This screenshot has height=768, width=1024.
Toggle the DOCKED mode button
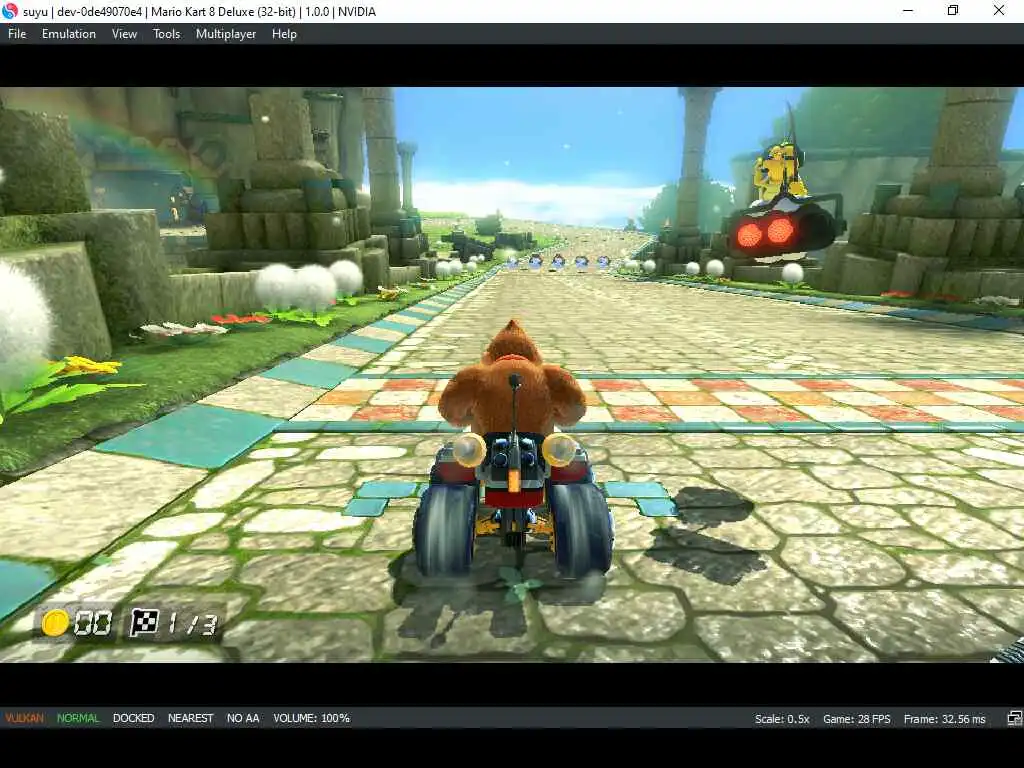click(x=133, y=718)
